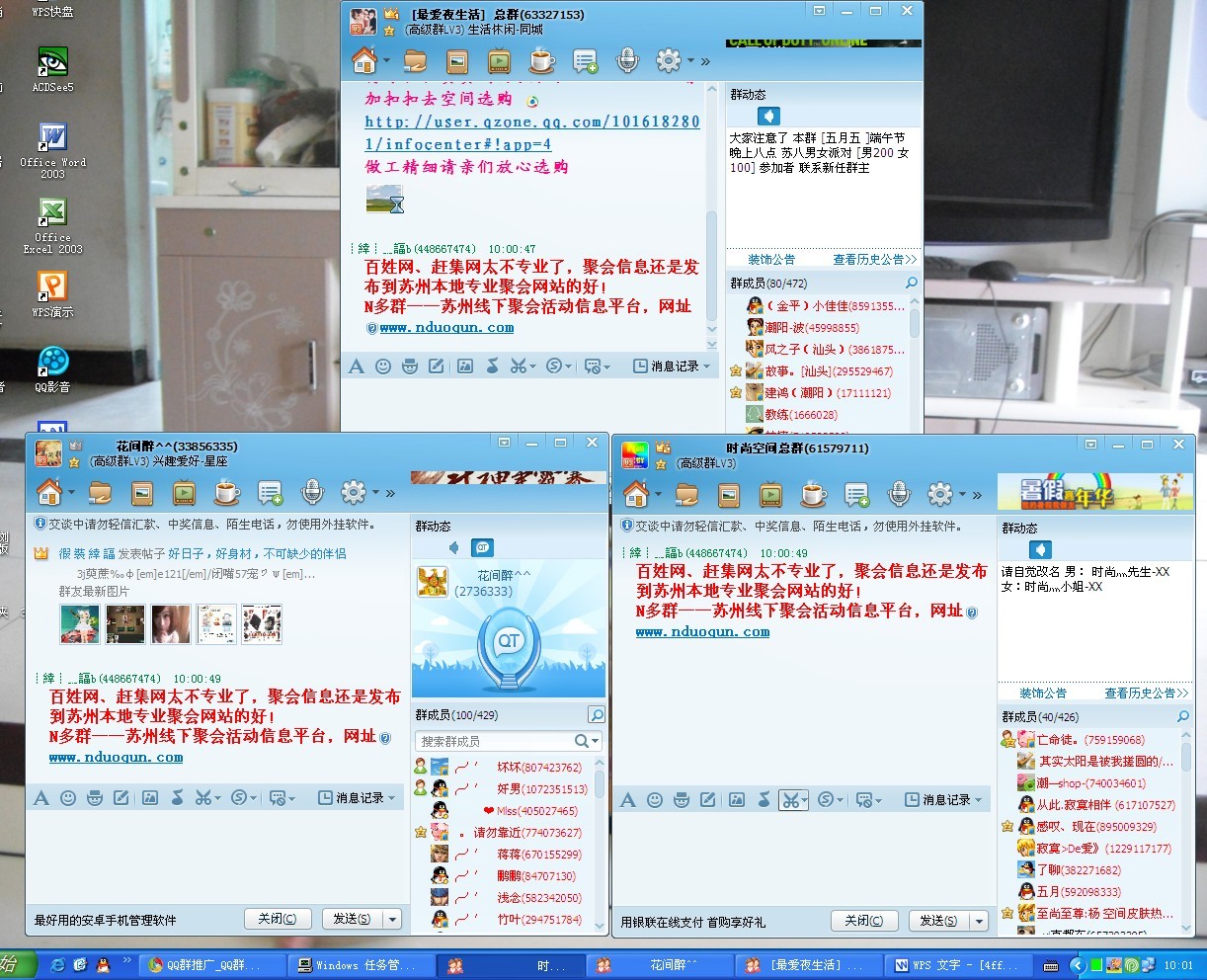The width and height of the screenshot is (1207, 980).
Task: Switch to the [最爱夜生活] taskbar item
Action: (810, 965)
